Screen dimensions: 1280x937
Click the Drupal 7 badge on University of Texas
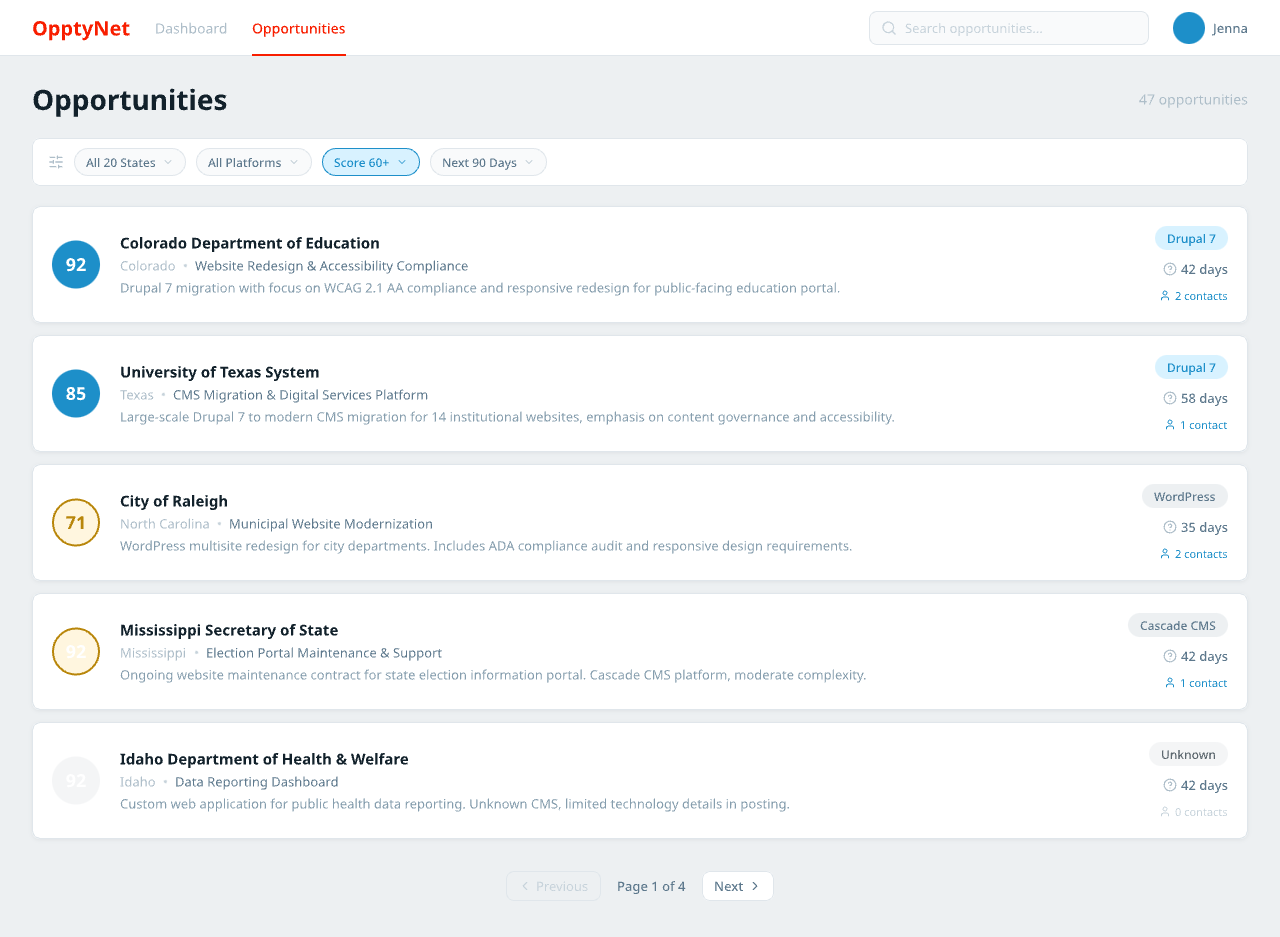tap(1191, 367)
